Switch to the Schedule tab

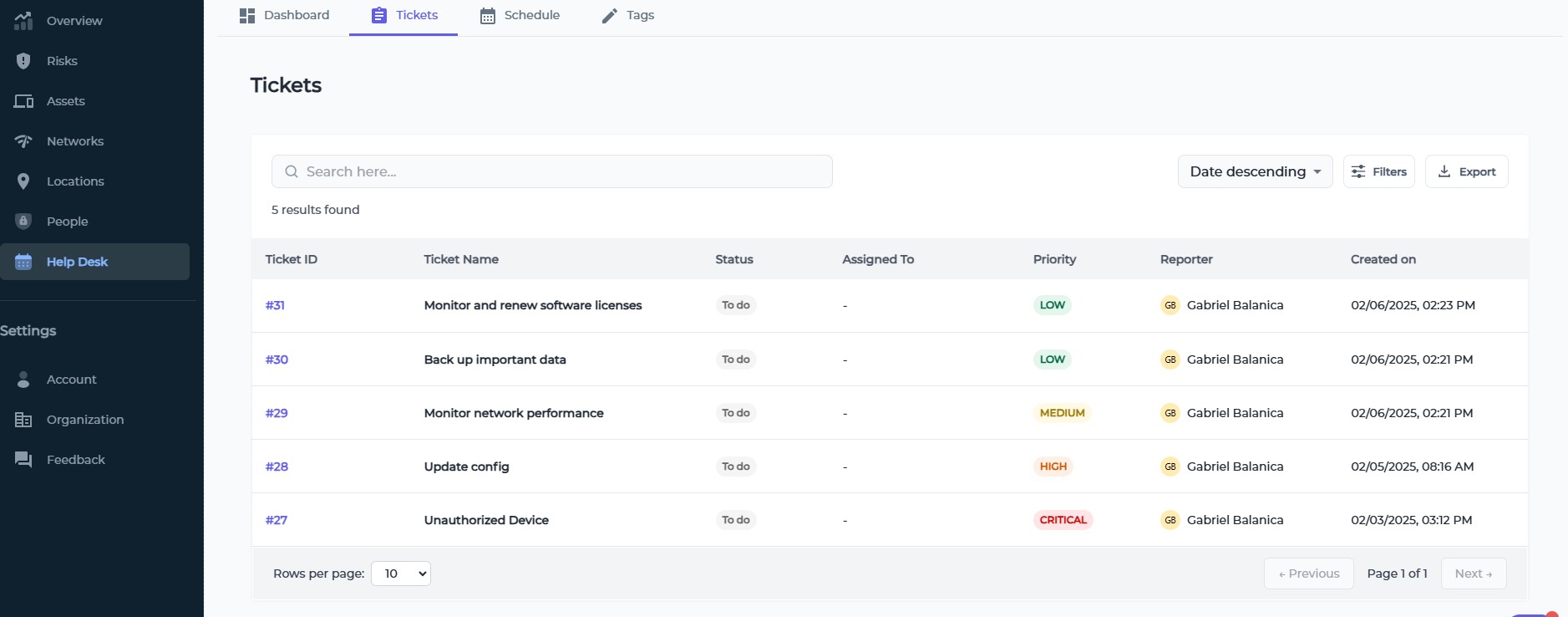(x=520, y=15)
